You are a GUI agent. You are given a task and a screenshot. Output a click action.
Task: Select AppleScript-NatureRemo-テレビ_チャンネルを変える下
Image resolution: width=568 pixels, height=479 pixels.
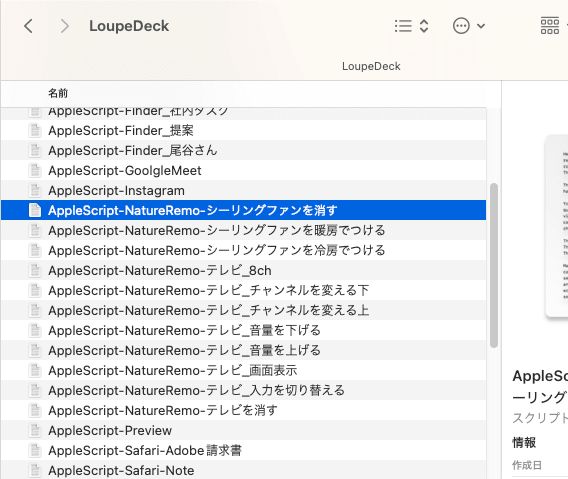(243, 290)
